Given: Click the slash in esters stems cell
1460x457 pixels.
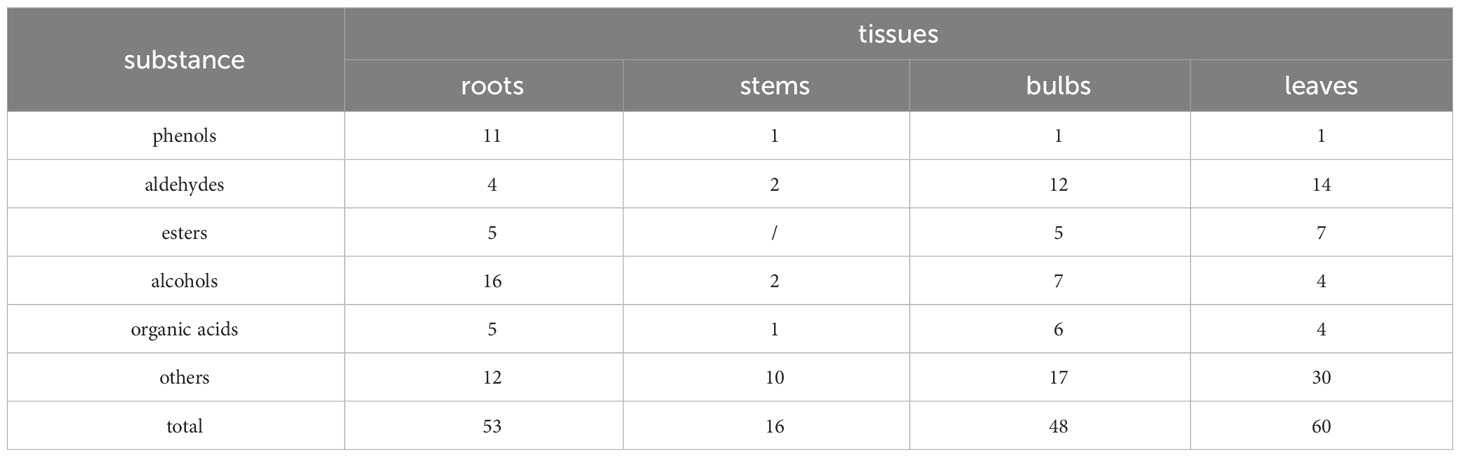Looking at the screenshot, I should pyautogui.click(x=776, y=233).
